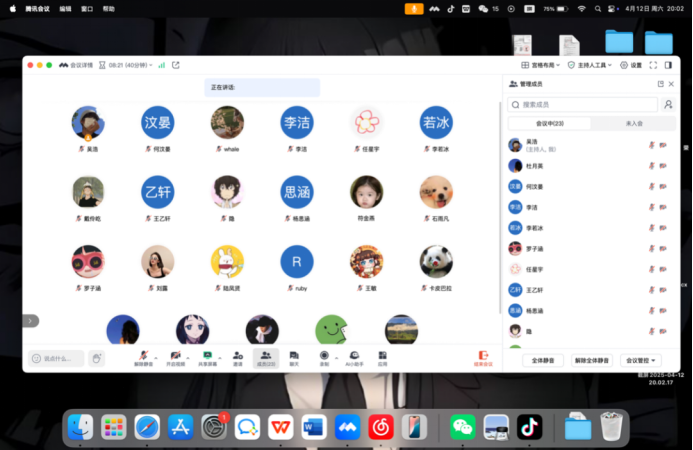Click the 开启视频 camera icon
The image size is (693, 450).
pyautogui.click(x=176, y=355)
